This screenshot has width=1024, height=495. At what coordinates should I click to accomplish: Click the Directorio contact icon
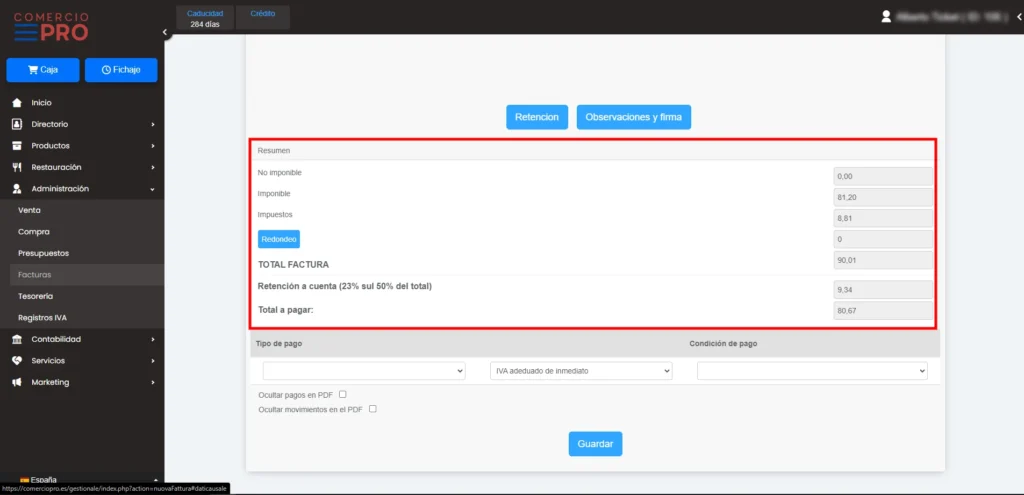pos(18,124)
